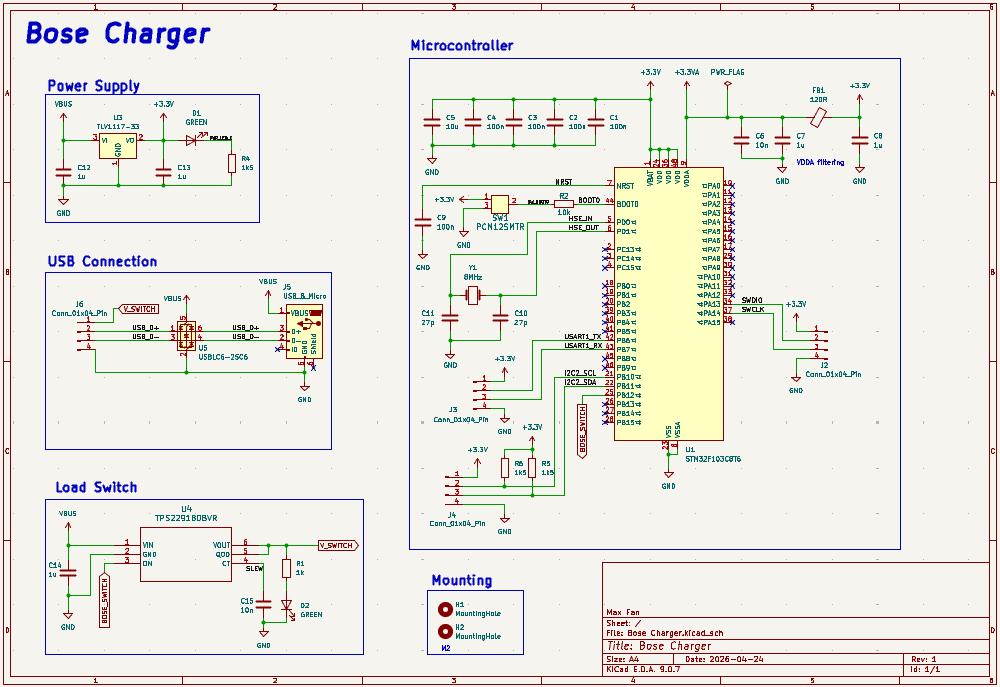Select BOSE_SWITCH label in Load Switch section
This screenshot has width=1000, height=687.
(105, 600)
